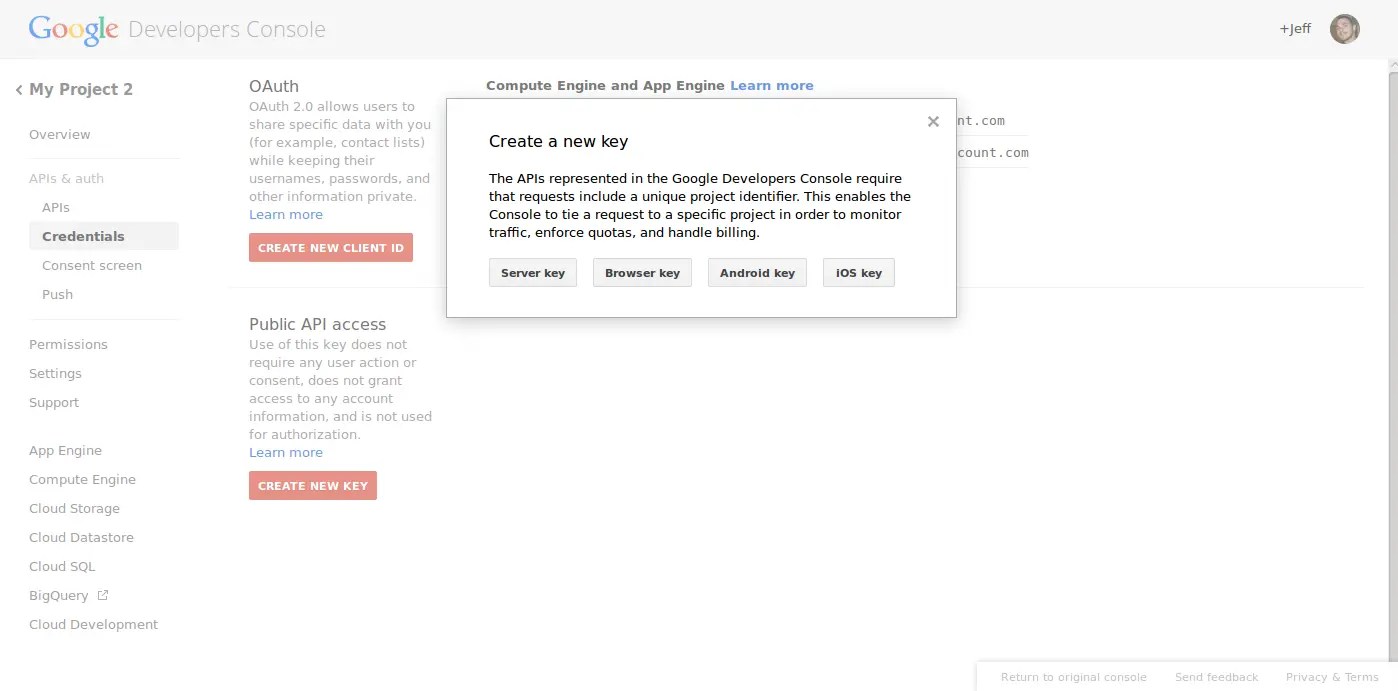Click CREATE NEW KEY

point(312,485)
